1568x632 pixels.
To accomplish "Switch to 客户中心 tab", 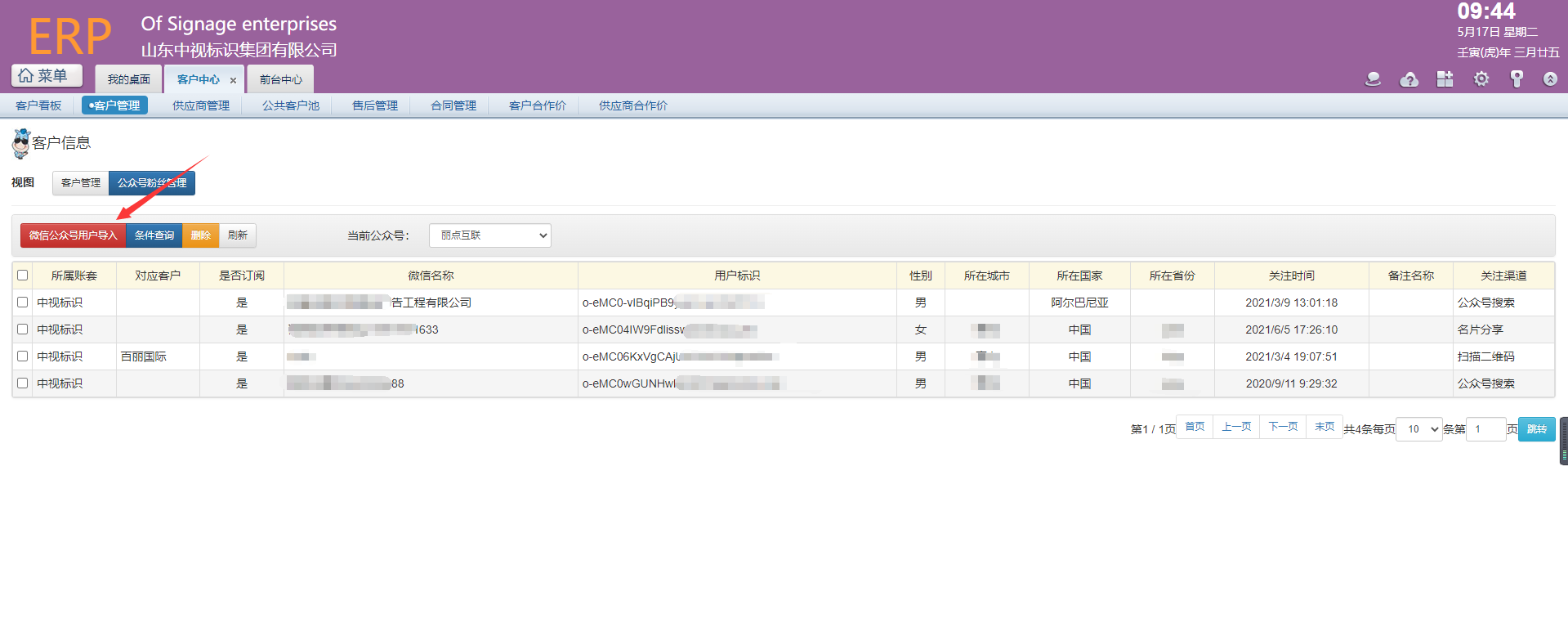I will click(199, 79).
